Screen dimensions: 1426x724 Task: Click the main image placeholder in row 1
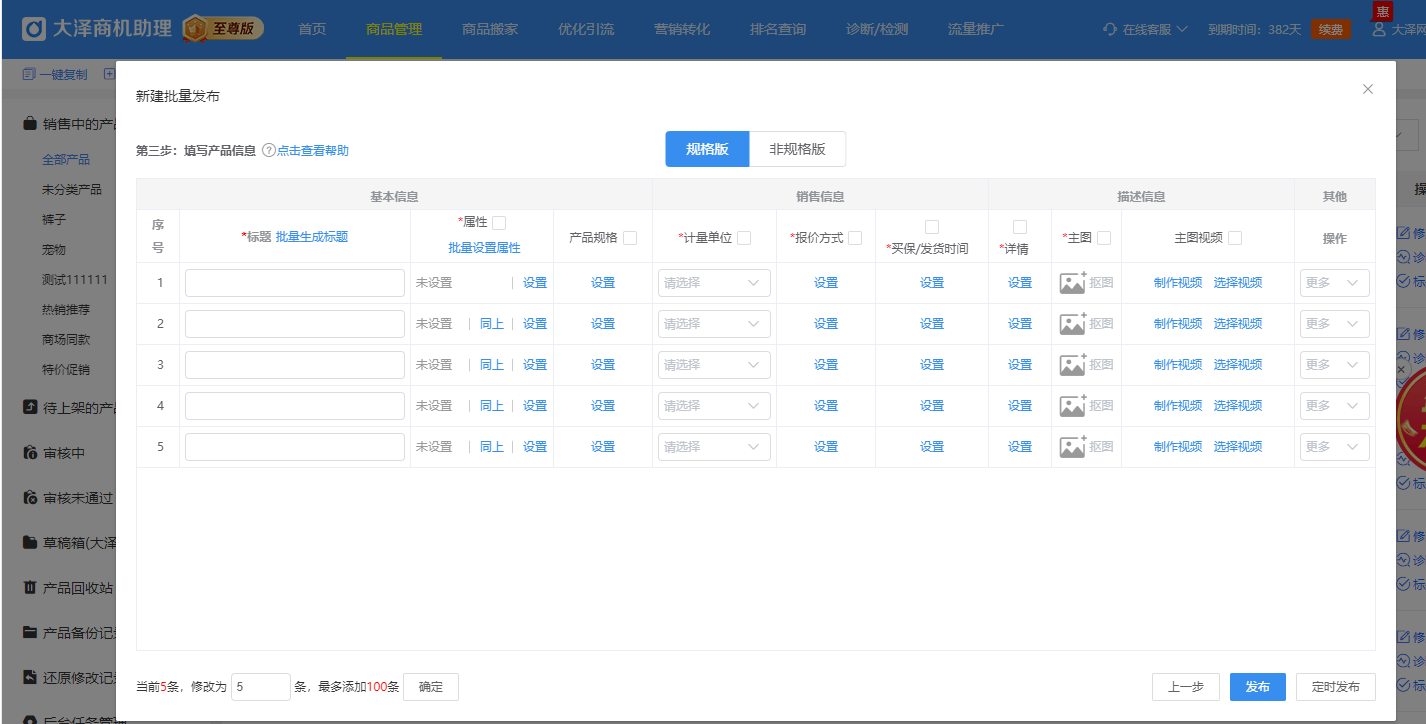pos(1073,283)
